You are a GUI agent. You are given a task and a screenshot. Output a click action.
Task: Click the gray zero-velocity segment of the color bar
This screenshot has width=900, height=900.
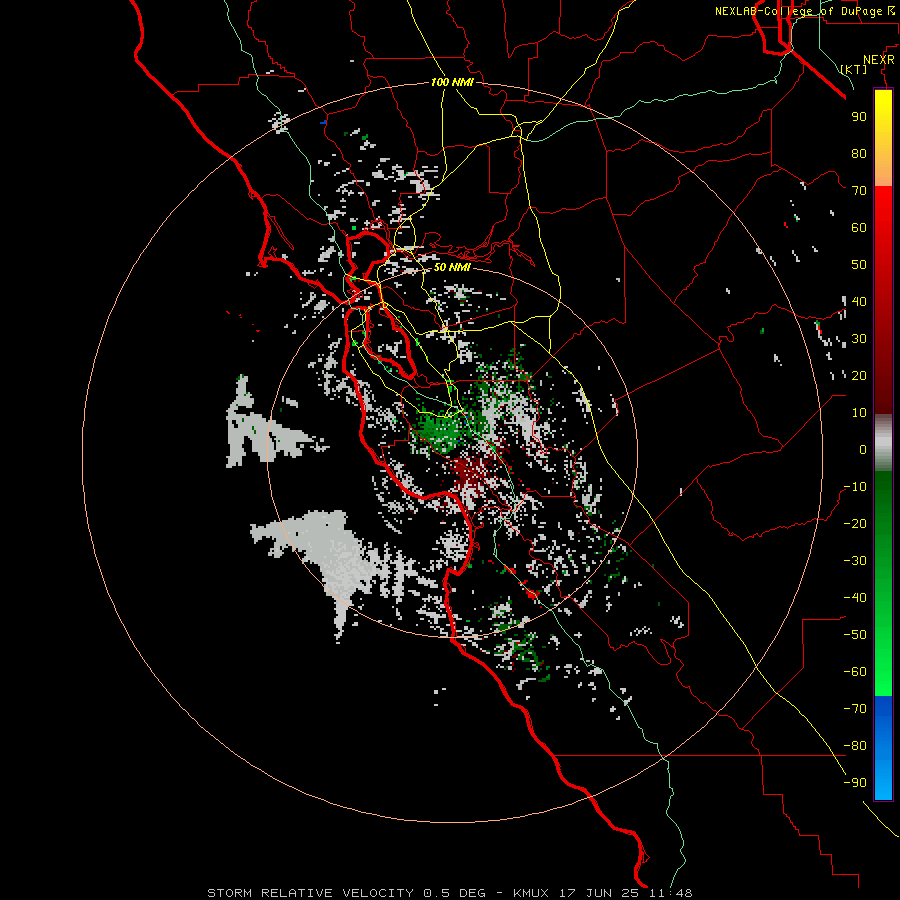coord(883,443)
